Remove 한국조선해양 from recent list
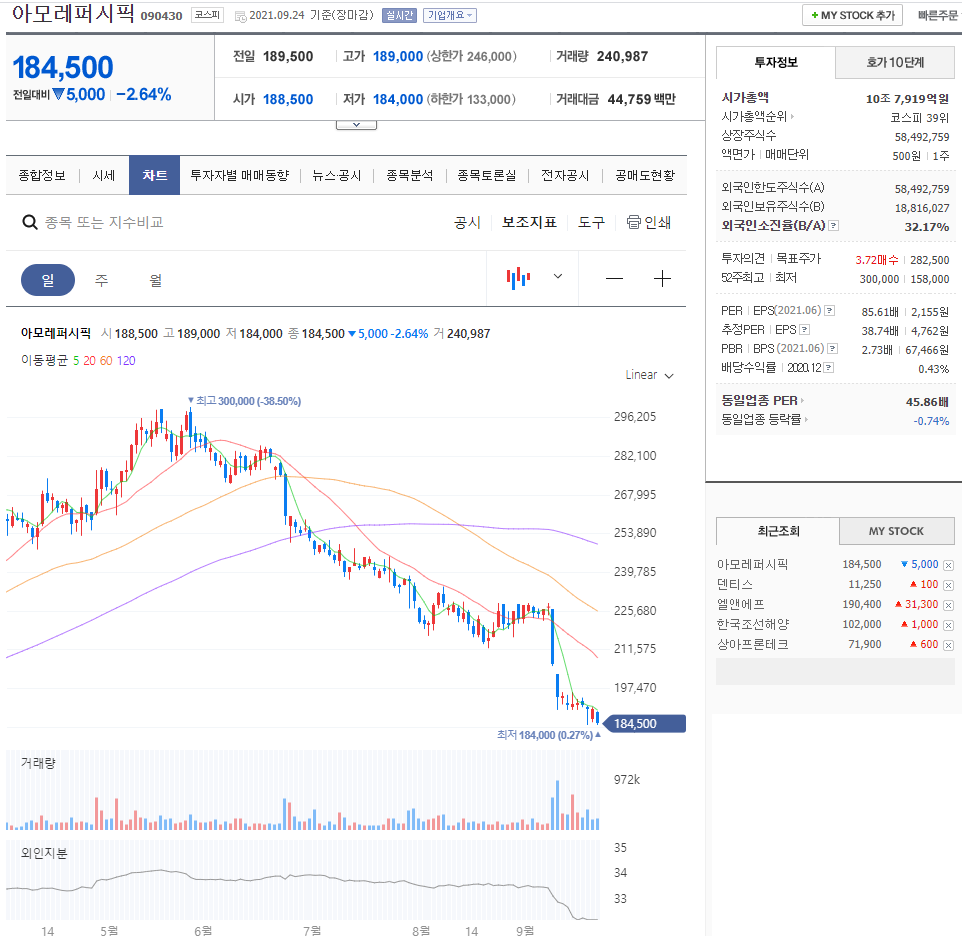 (949, 625)
